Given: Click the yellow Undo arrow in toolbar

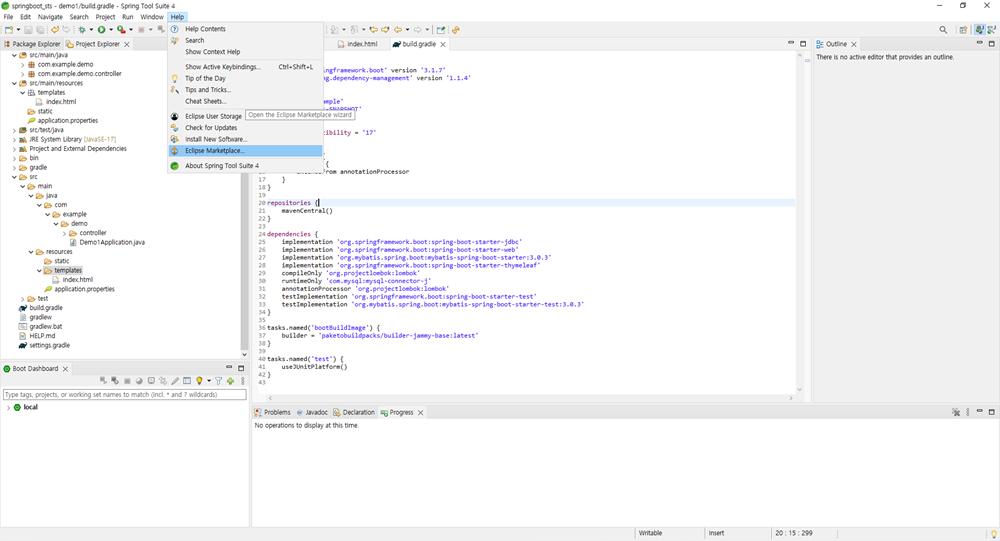Looking at the screenshot, I should click(x=55, y=29).
